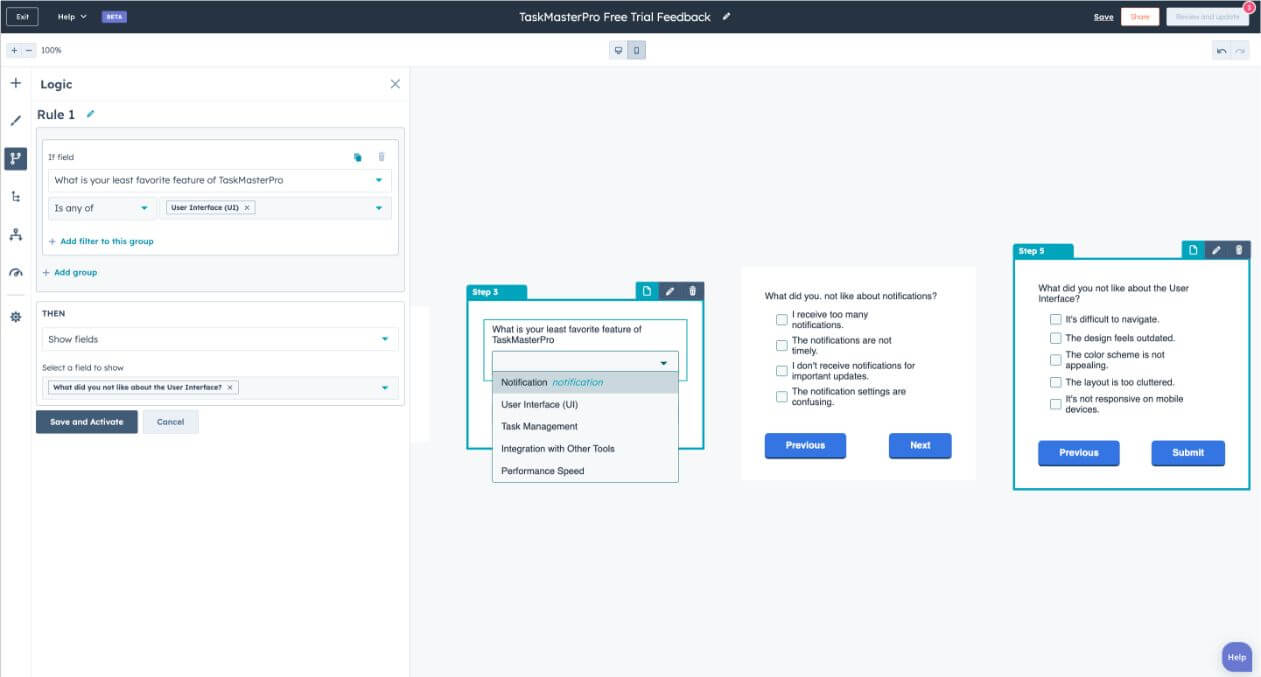This screenshot has width=1261, height=677.
Task: Zoom out the canvas with the minus control
Action: click(27, 49)
